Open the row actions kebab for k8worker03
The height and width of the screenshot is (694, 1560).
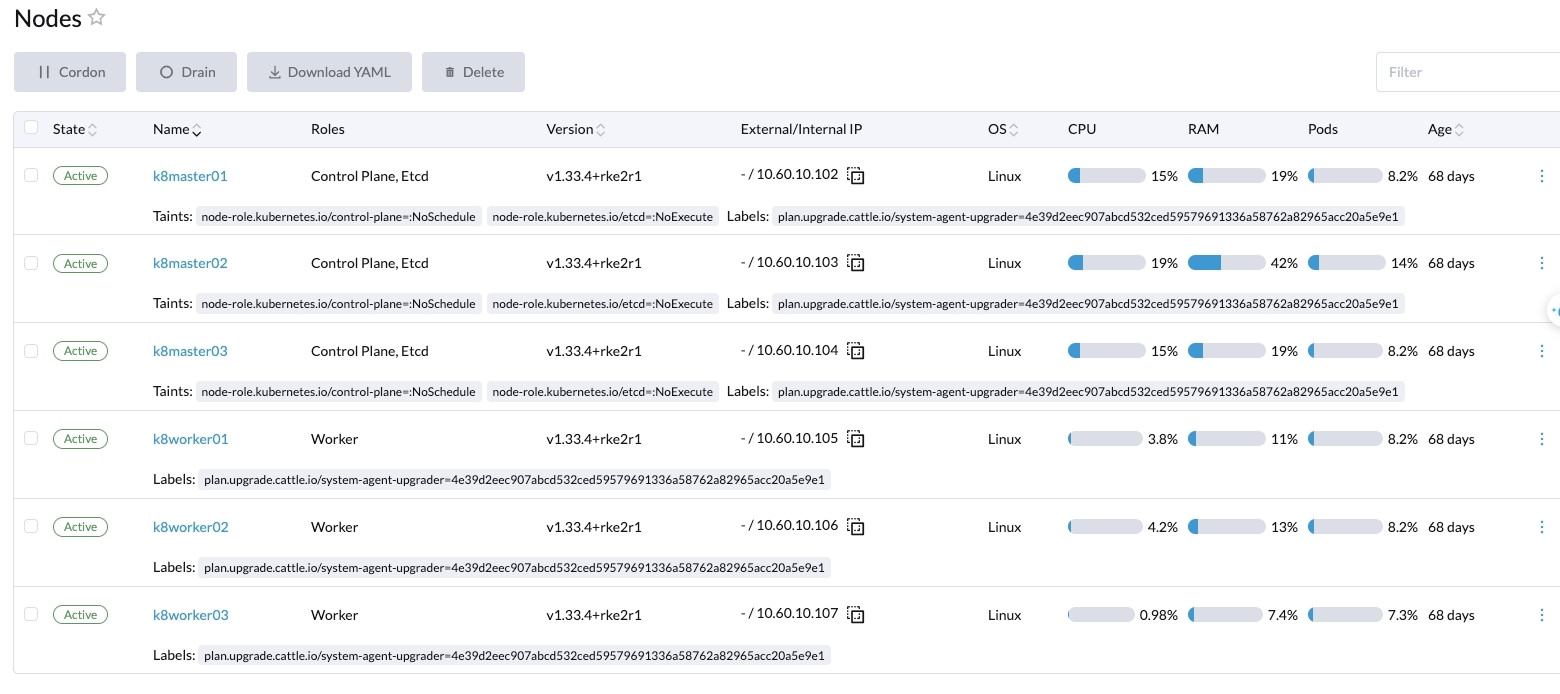coord(1542,615)
